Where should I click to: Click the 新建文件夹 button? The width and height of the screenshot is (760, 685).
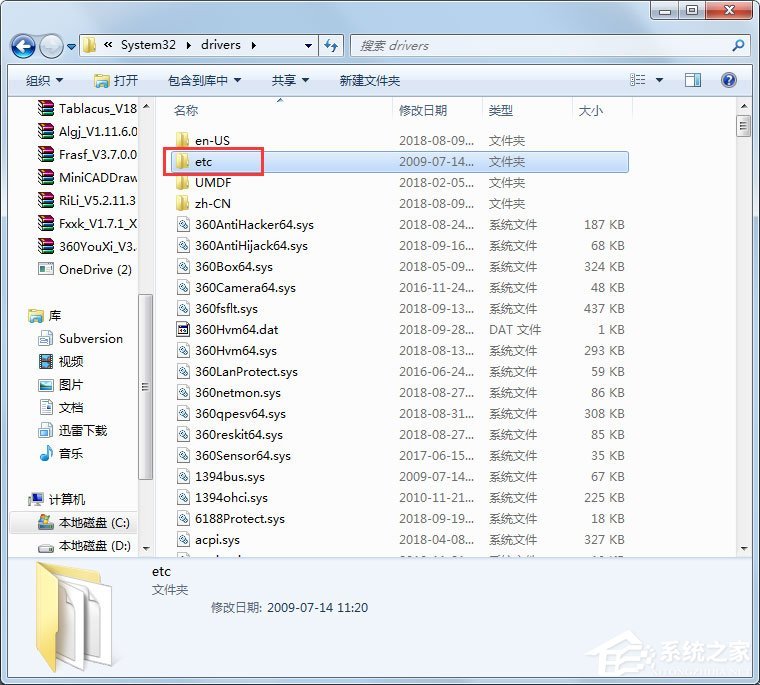pos(369,80)
